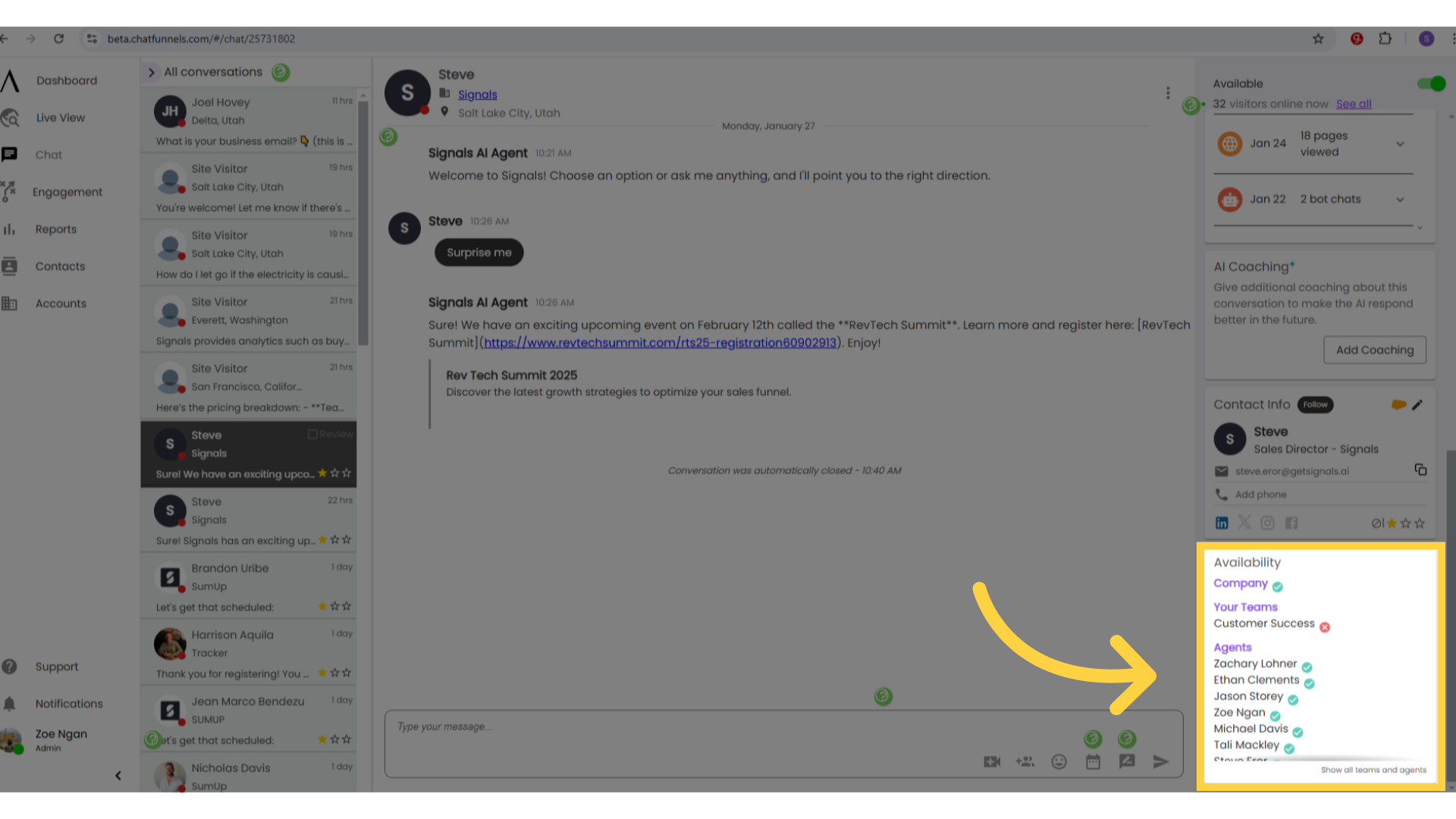Screen dimensions: 1456x819
Task: Open Engagement panel
Action: [68, 192]
